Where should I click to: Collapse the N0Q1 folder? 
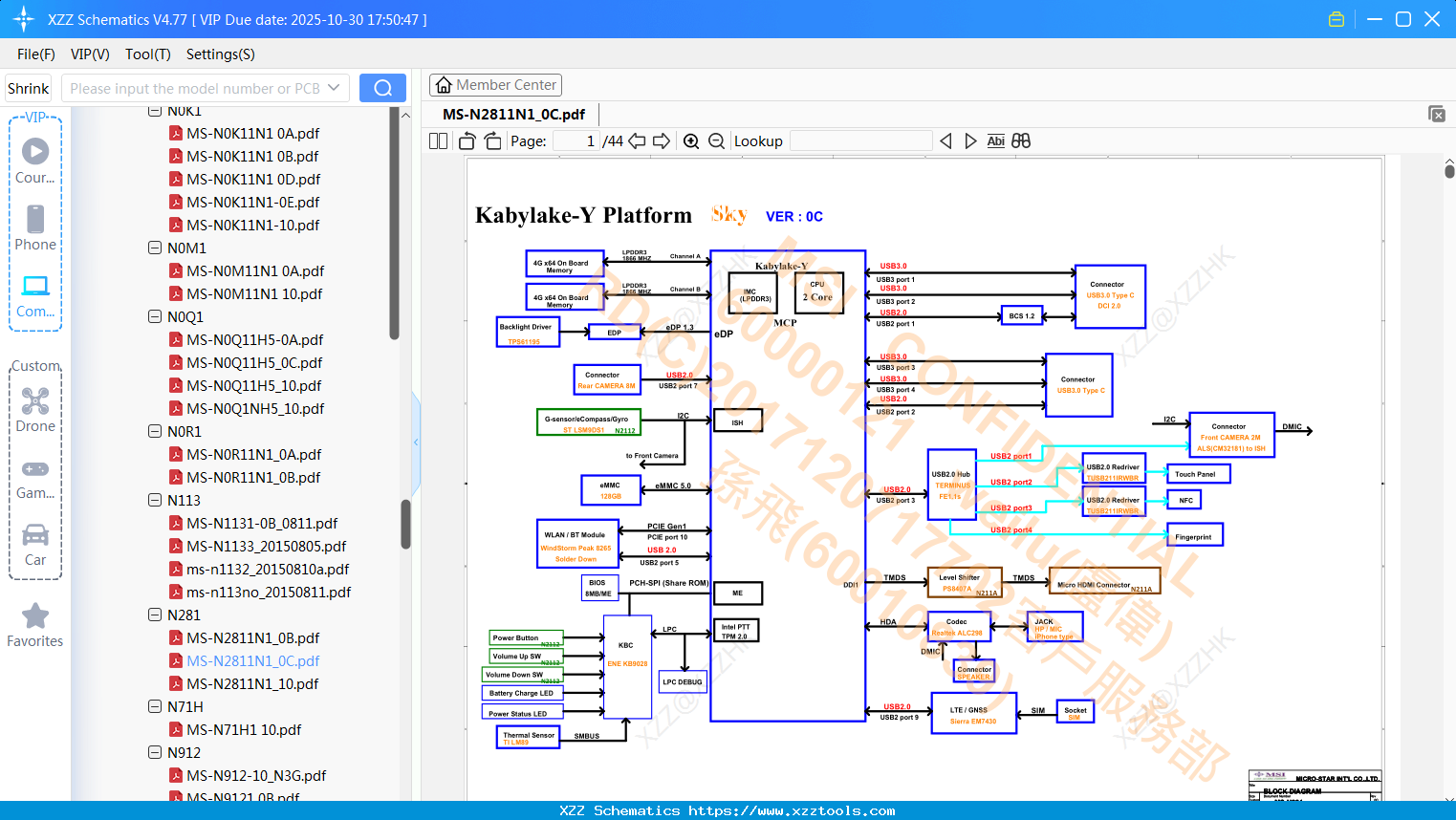tap(155, 316)
